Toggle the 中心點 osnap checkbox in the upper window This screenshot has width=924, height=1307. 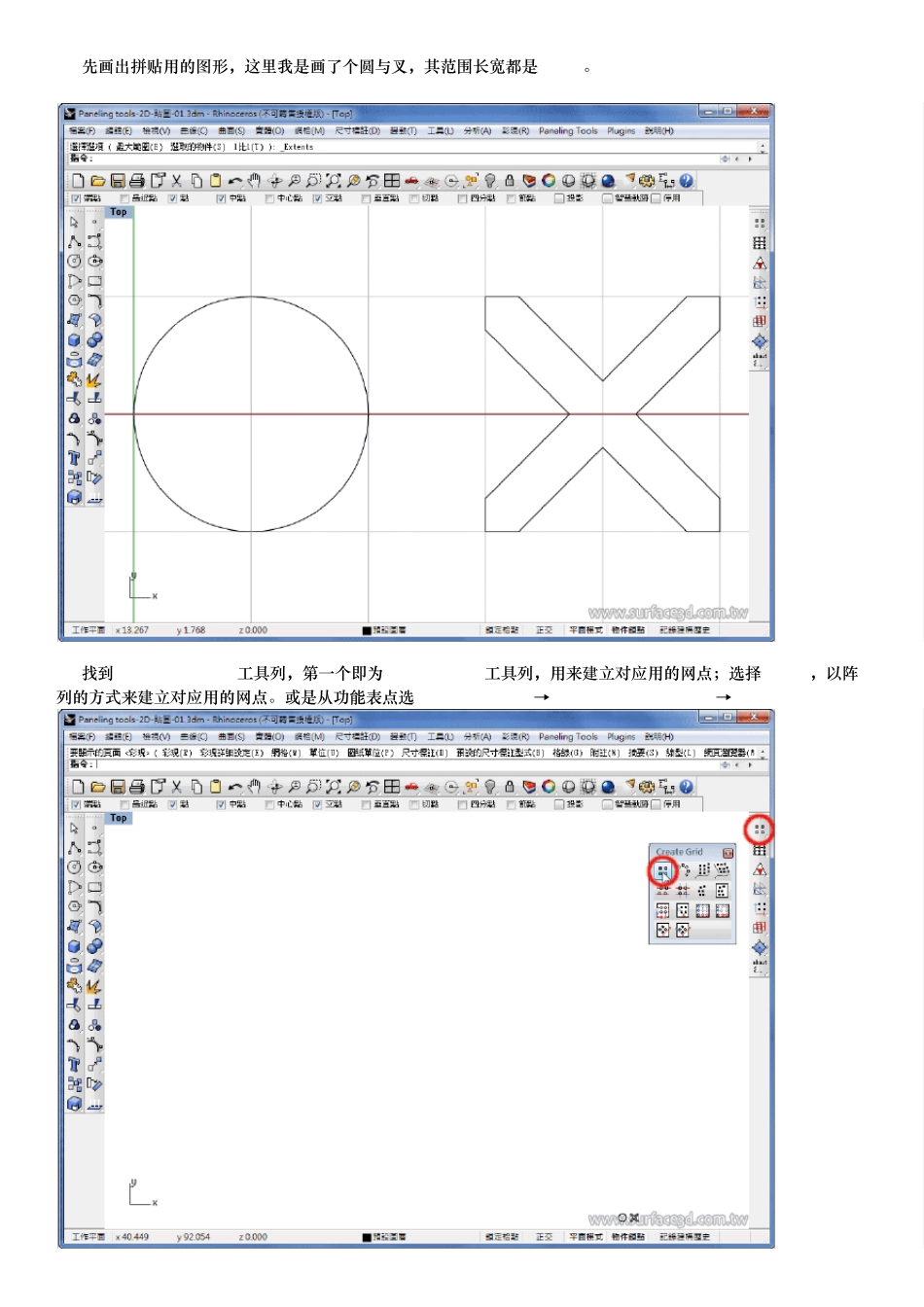pos(269,198)
